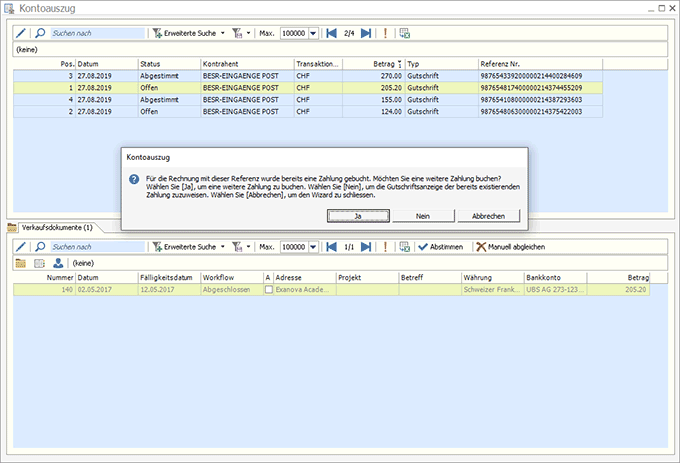This screenshot has width=680, height=463.
Task: Go to the previous page in upper list (2/4)
Action: click(331, 33)
